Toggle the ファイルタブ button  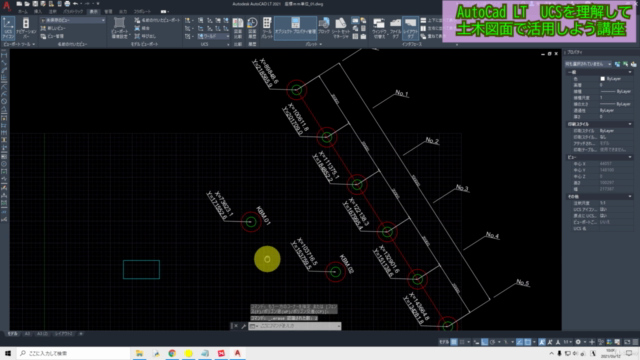[395, 28]
